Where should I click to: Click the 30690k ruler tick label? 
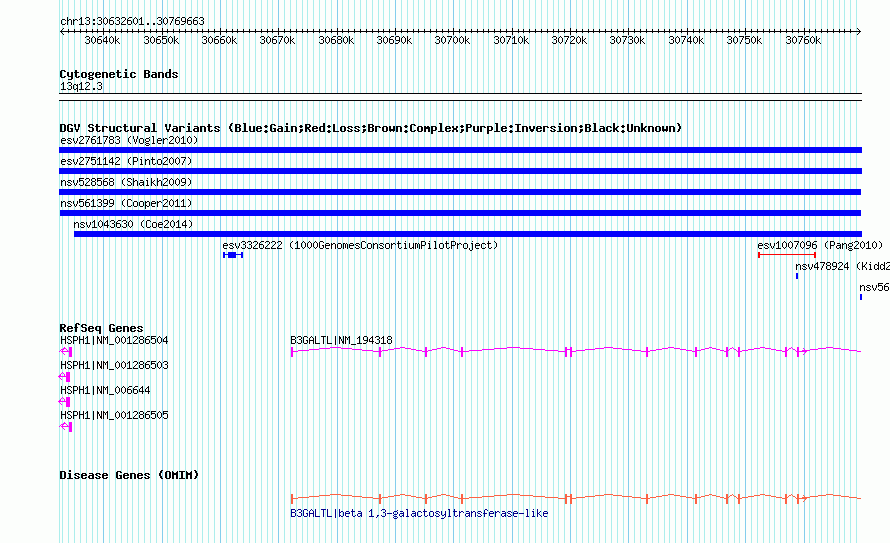[x=394, y=41]
